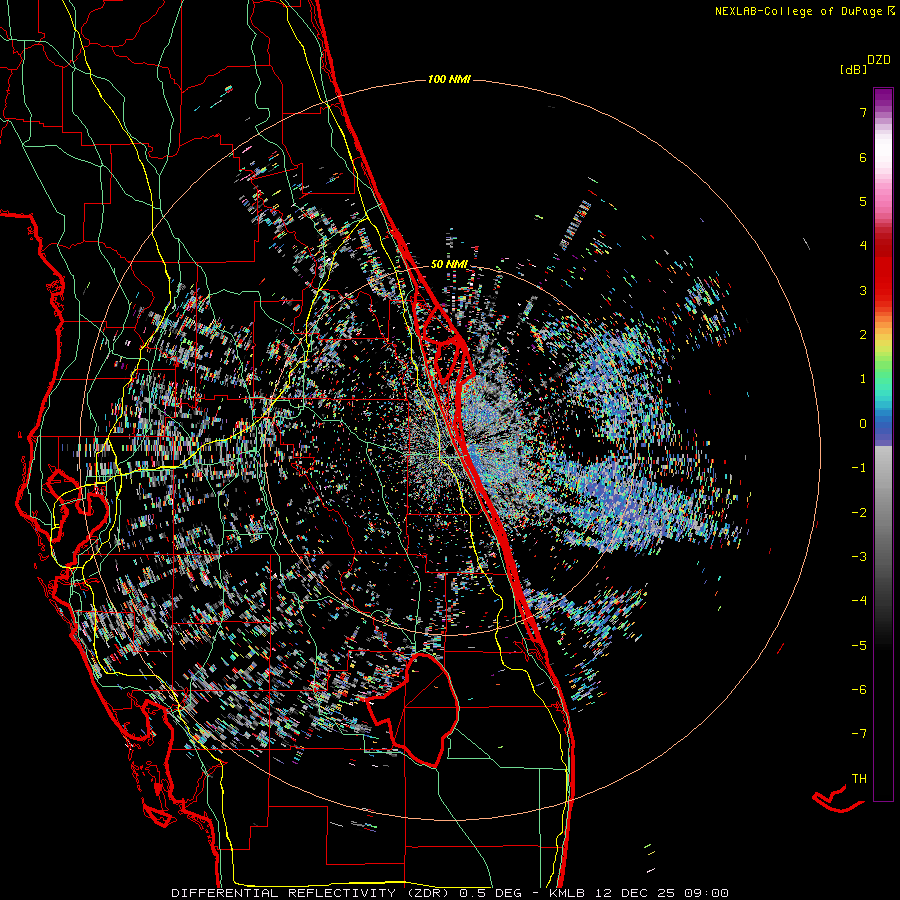Click the purple top of the color bar
900x900 pixels.
(883, 98)
